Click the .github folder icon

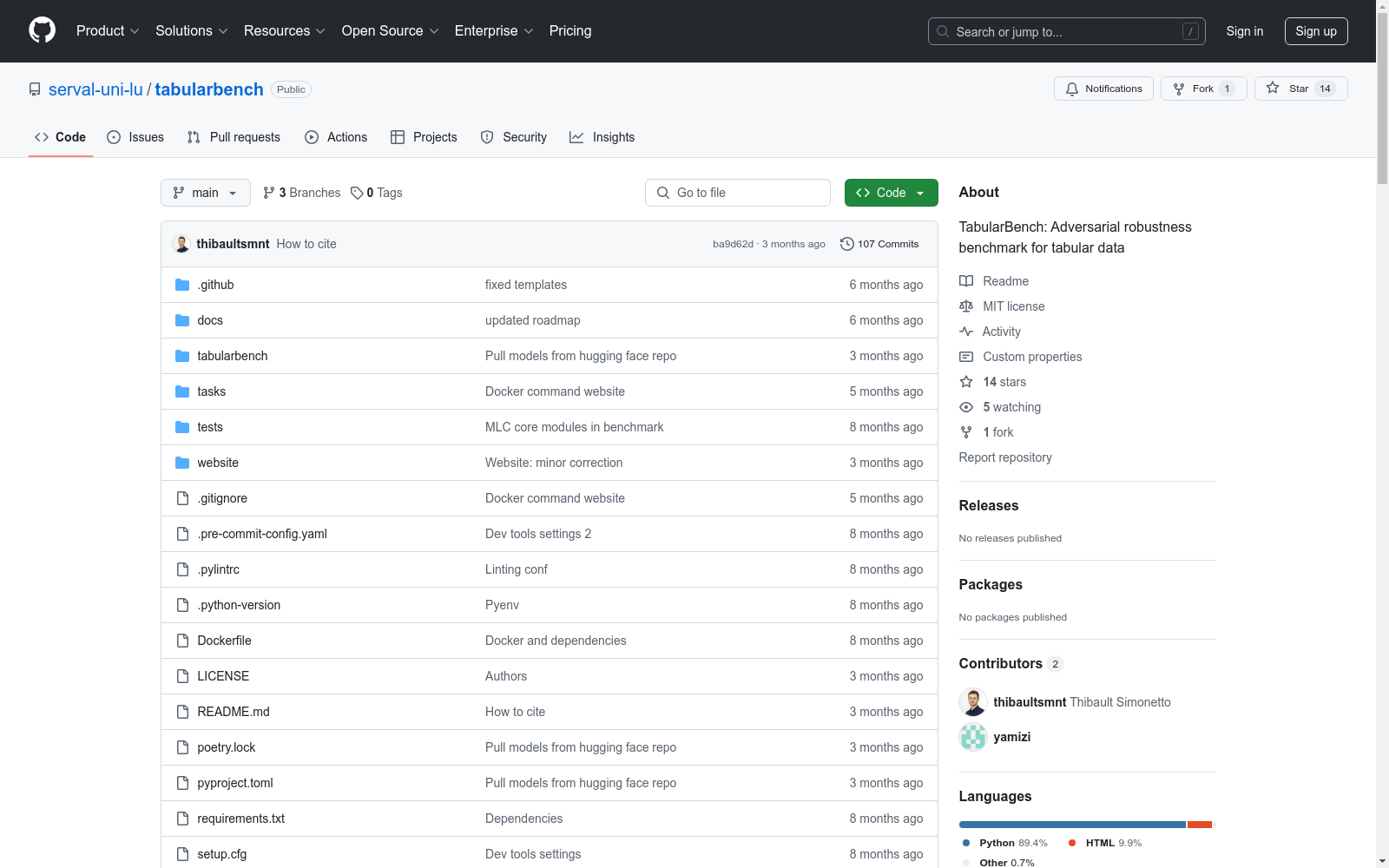tap(182, 285)
